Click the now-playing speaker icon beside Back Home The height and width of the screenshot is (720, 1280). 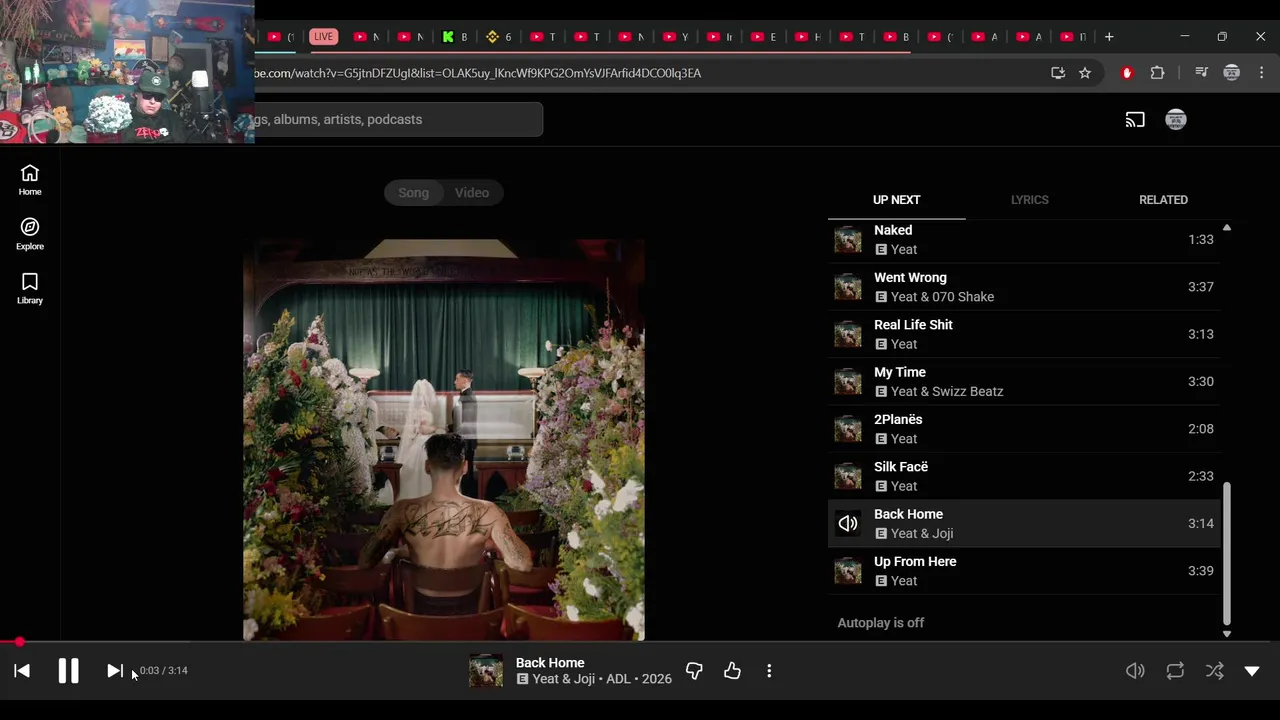click(848, 524)
